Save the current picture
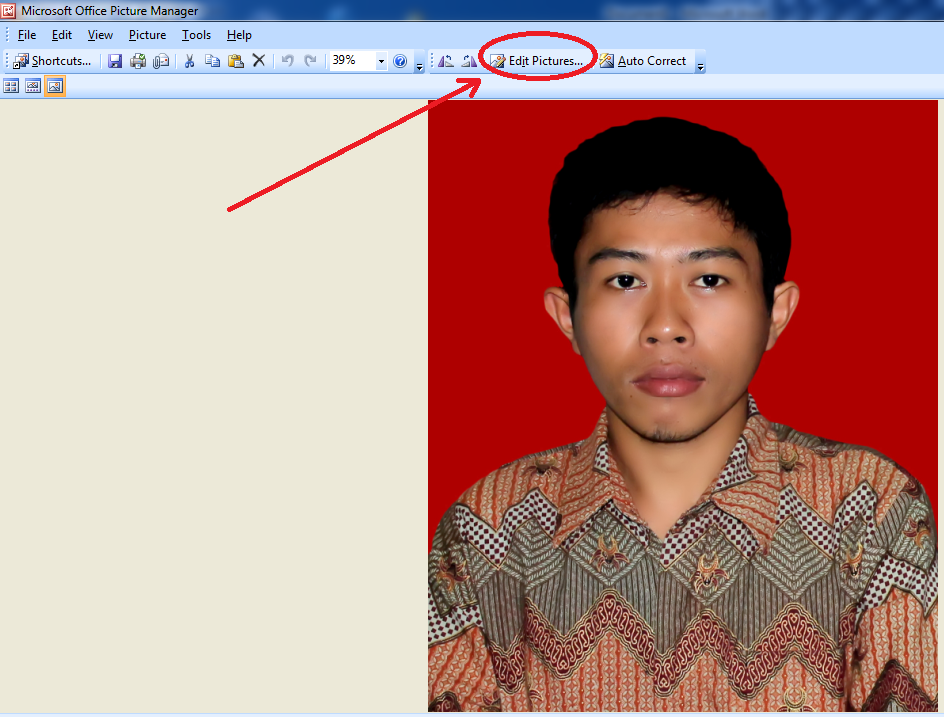The width and height of the screenshot is (944, 717). [x=114, y=60]
